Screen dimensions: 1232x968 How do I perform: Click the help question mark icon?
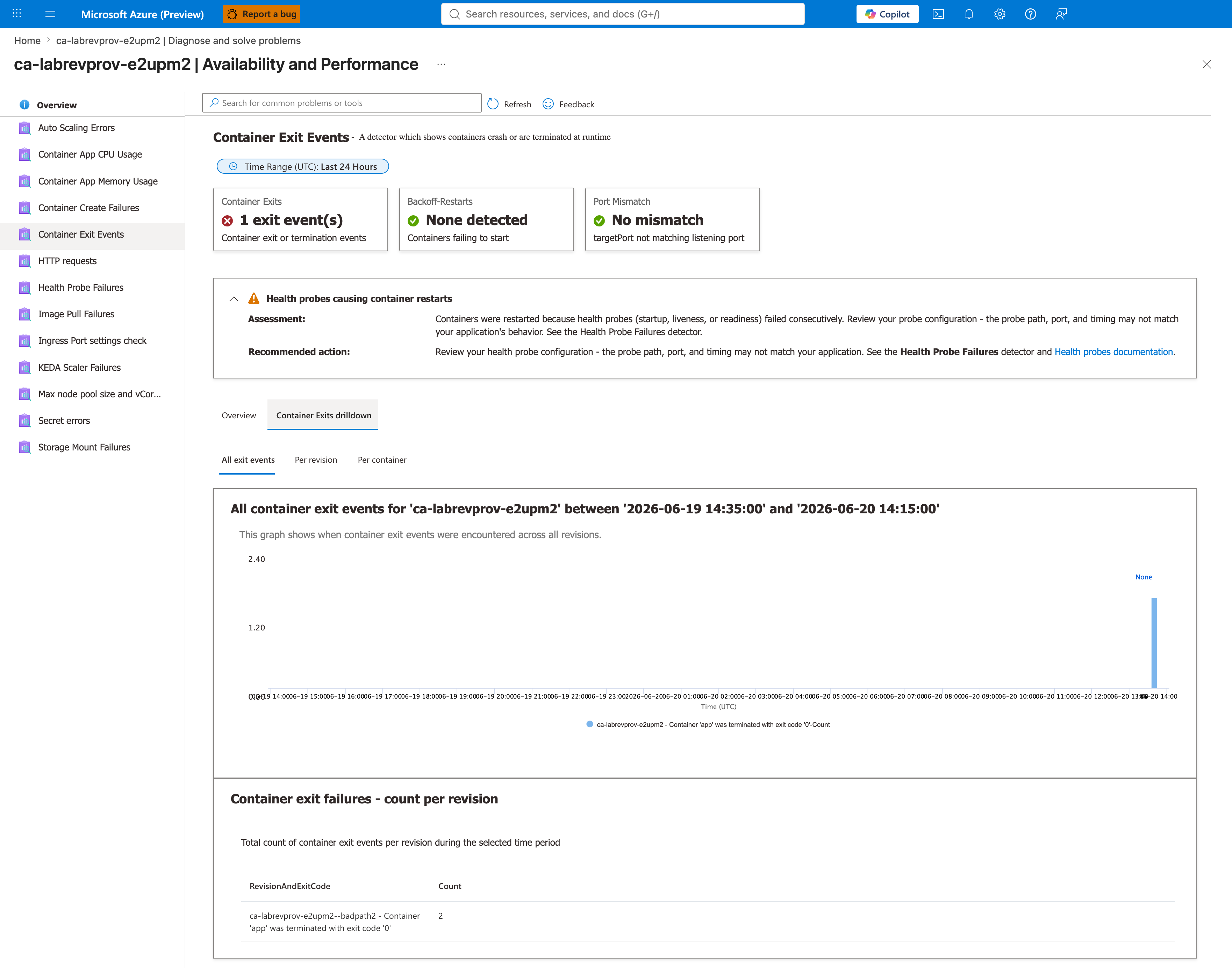coord(1030,14)
